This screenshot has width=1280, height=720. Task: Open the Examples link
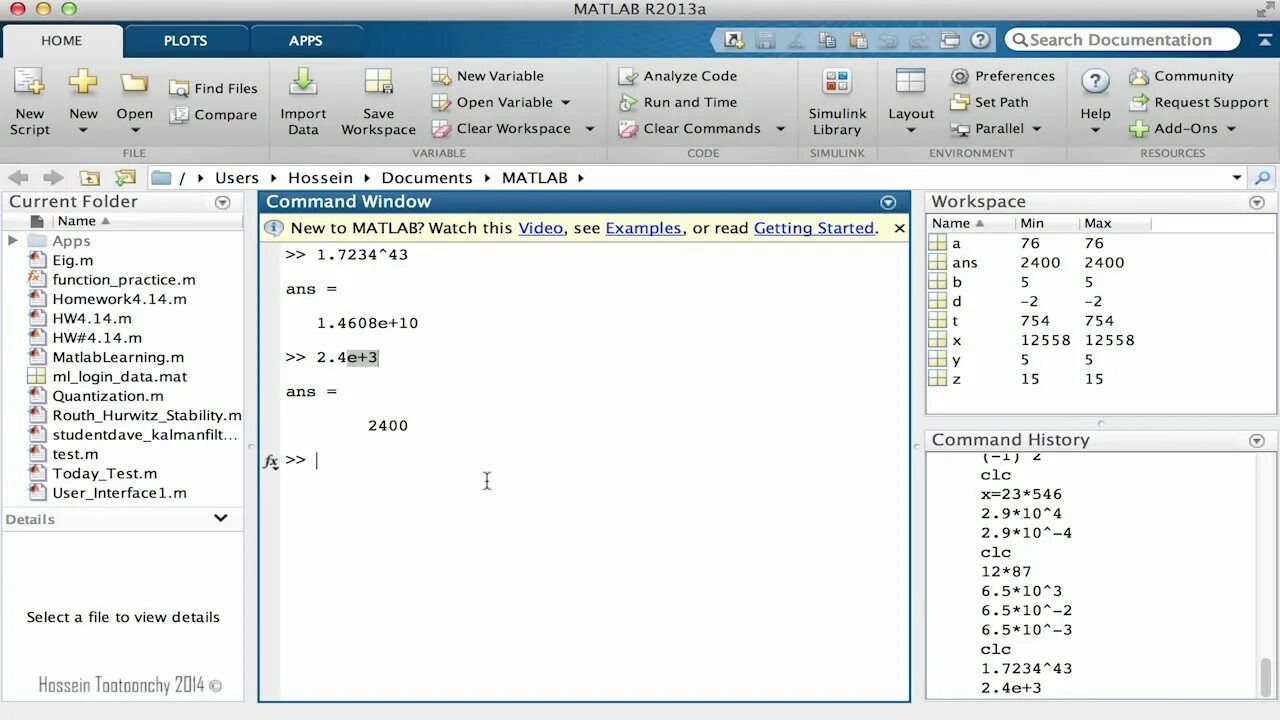[x=643, y=228]
